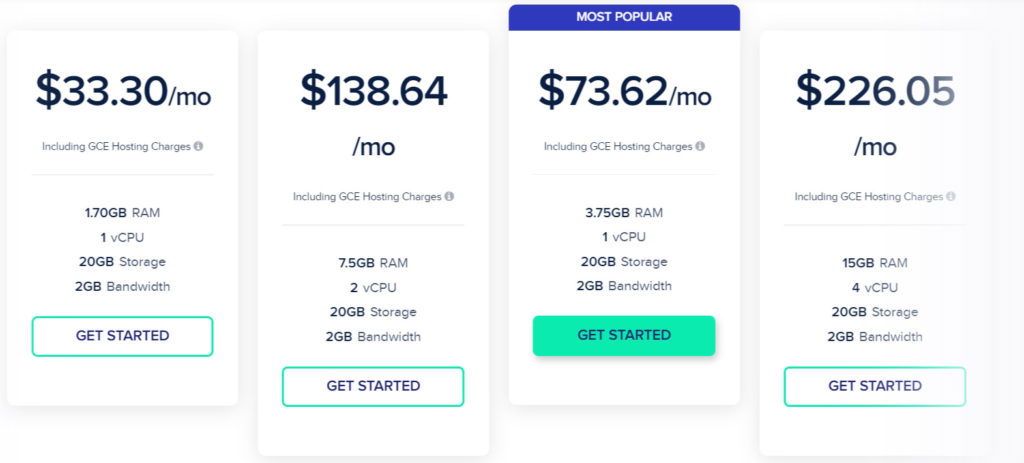Click the 2 vCPU specification line
This screenshot has height=463, width=1024.
(373, 288)
